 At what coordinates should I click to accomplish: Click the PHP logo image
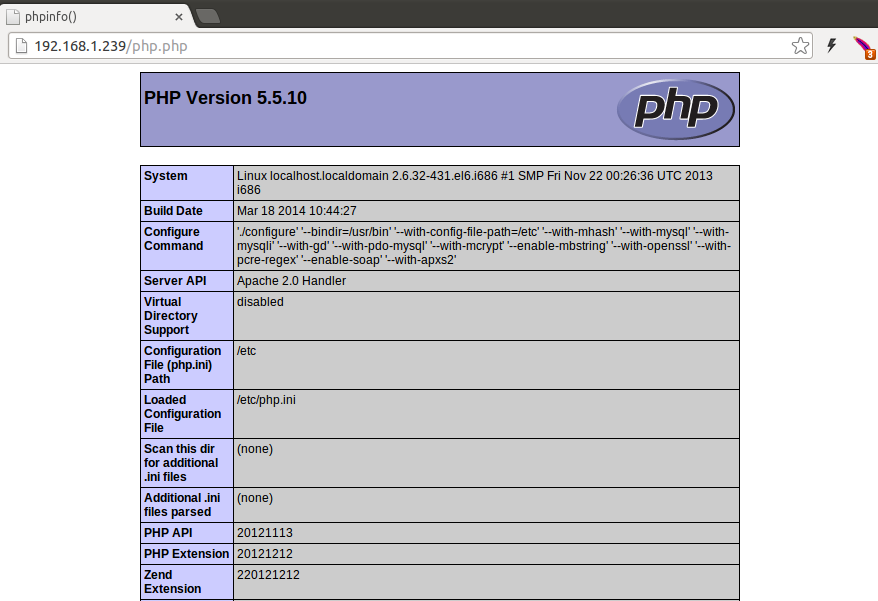(675, 109)
